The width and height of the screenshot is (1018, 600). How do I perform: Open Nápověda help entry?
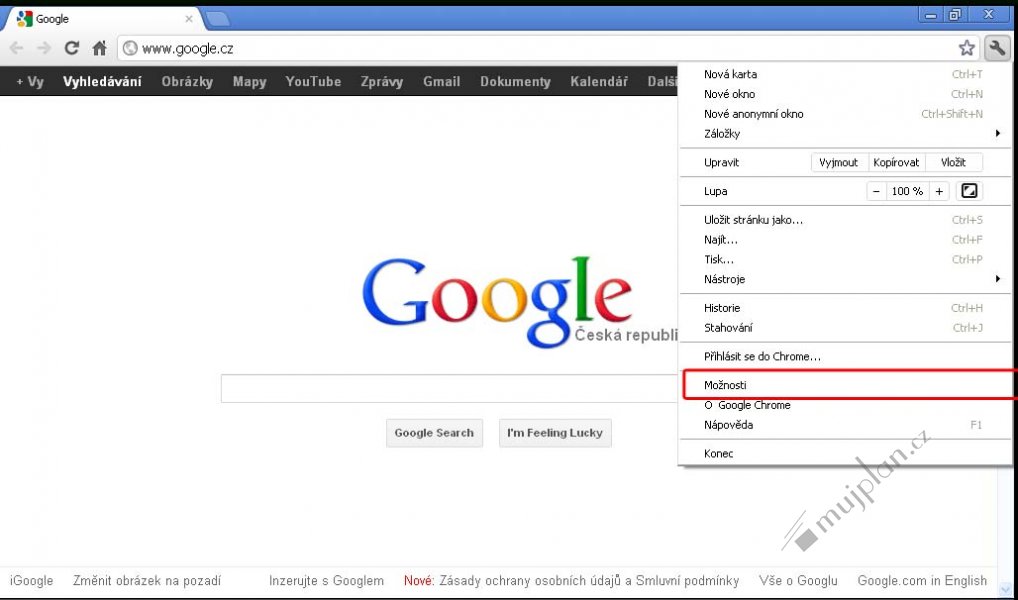pos(845,425)
